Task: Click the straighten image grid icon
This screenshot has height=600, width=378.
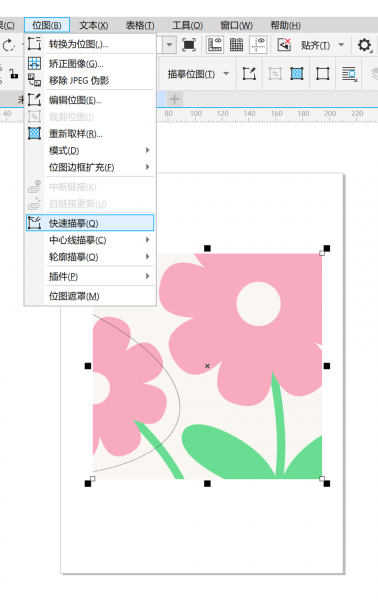Action: pyautogui.click(x=34, y=64)
